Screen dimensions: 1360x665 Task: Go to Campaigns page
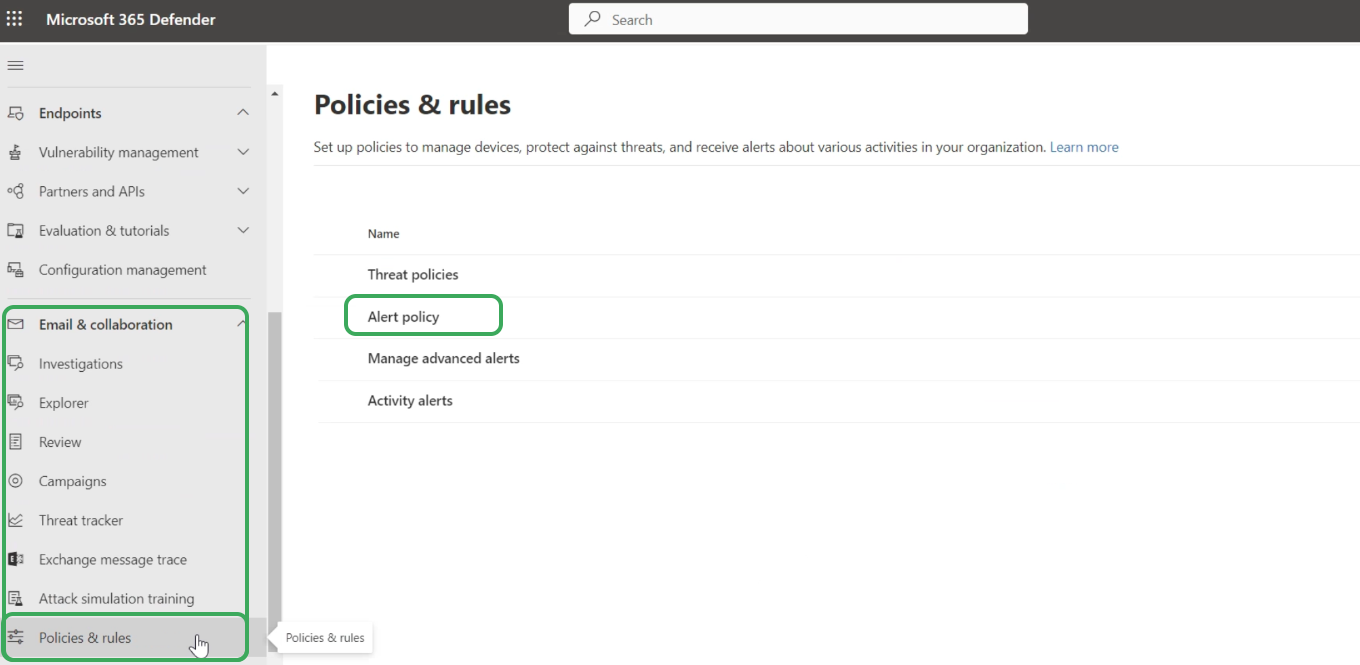coord(72,481)
